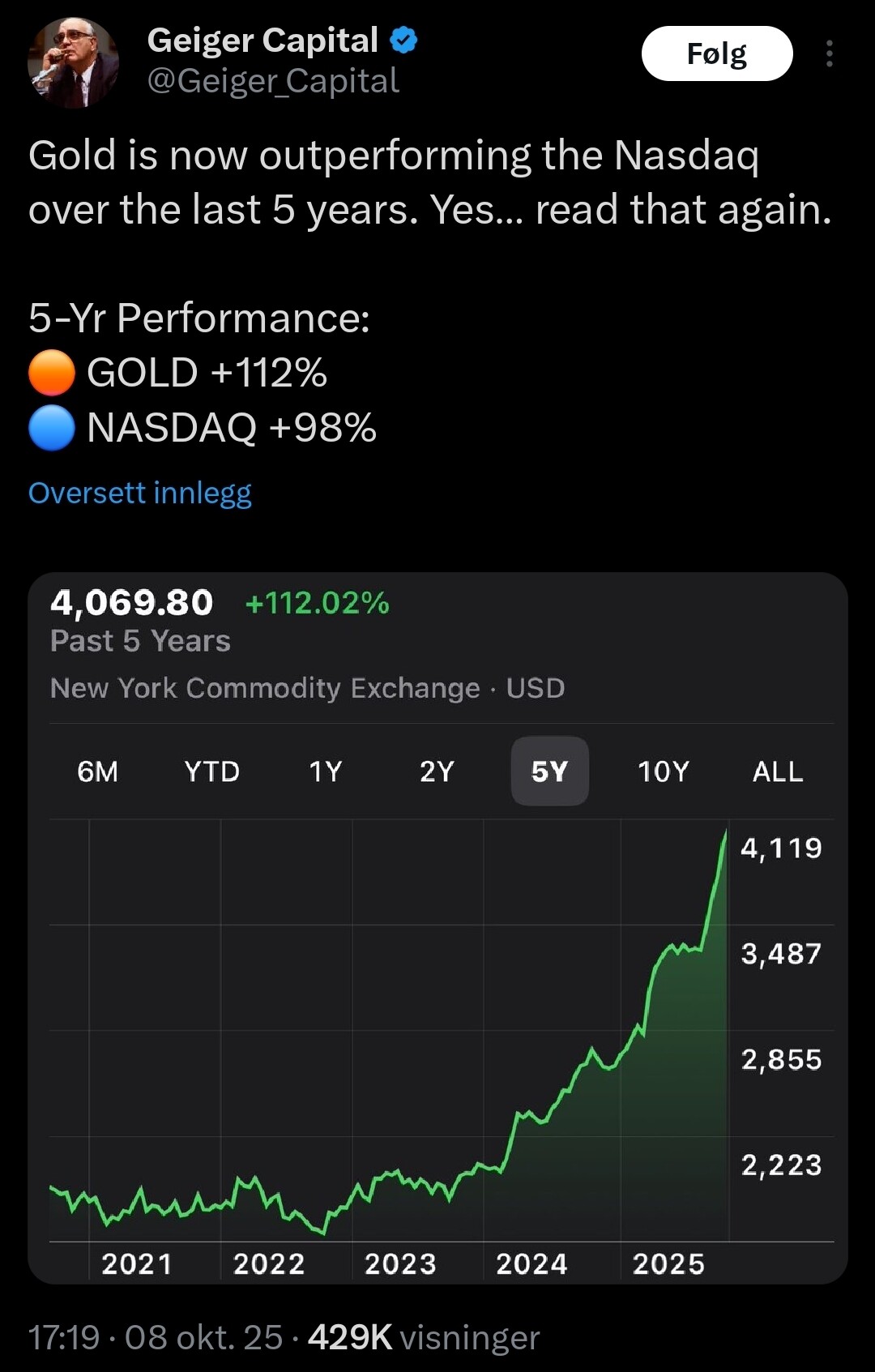Image resolution: width=875 pixels, height=1372 pixels.
Task: Click the Oversett innlegg translate link
Action: tap(139, 493)
